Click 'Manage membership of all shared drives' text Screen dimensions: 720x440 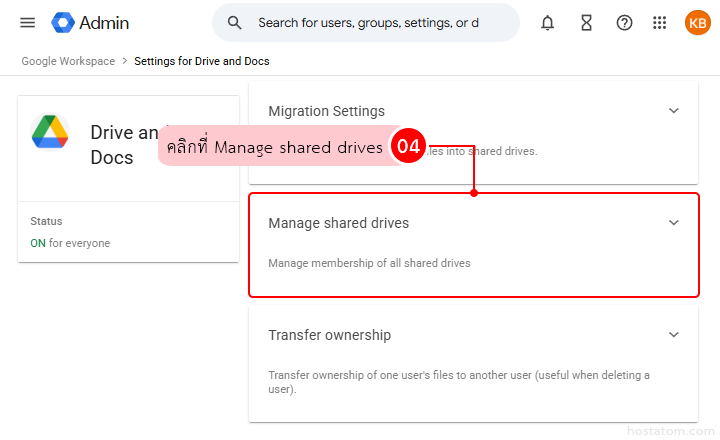pos(369,263)
